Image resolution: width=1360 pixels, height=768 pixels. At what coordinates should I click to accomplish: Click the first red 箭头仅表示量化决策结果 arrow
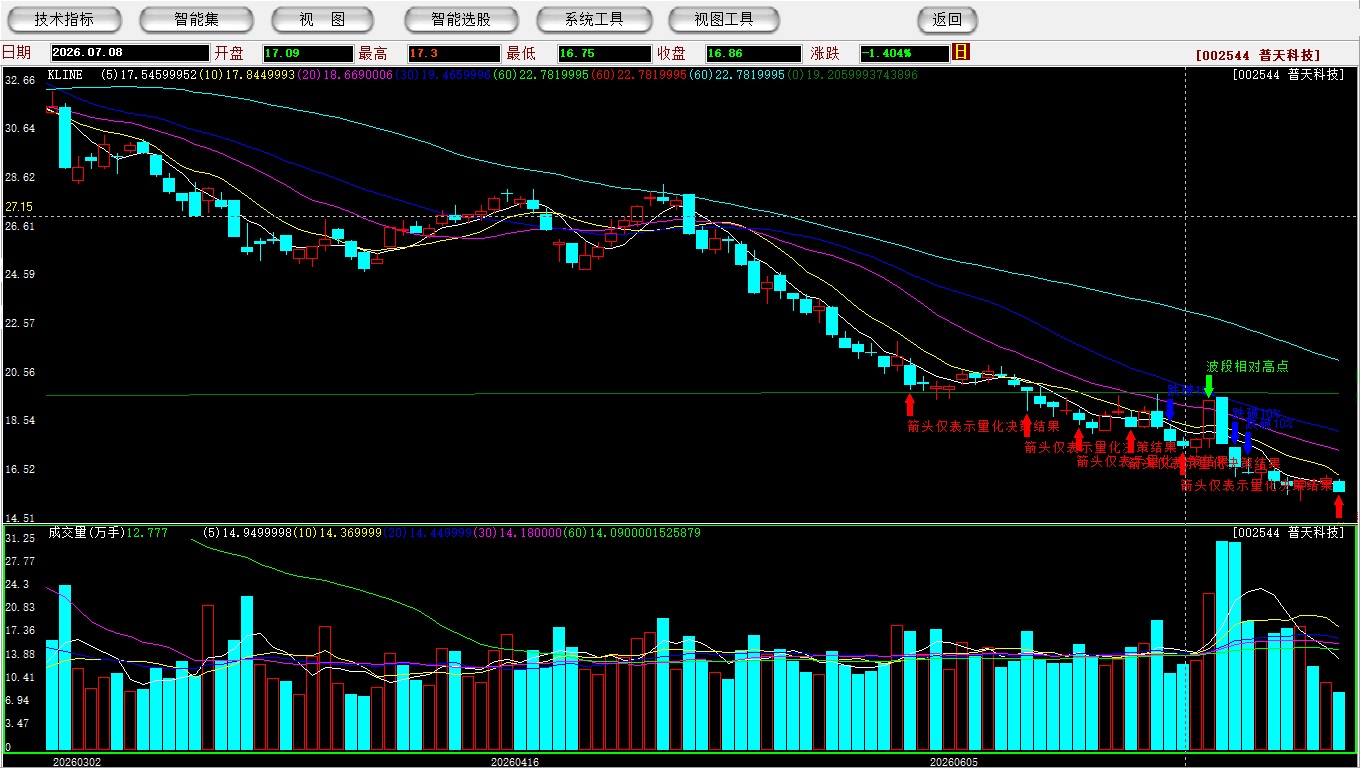[909, 404]
